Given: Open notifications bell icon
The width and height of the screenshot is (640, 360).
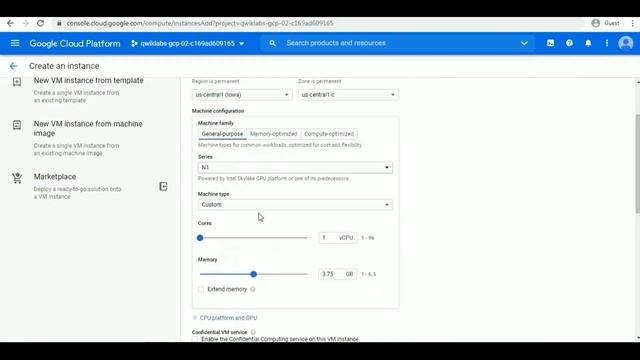Looking at the screenshot, I should pyautogui.click(x=588, y=43).
